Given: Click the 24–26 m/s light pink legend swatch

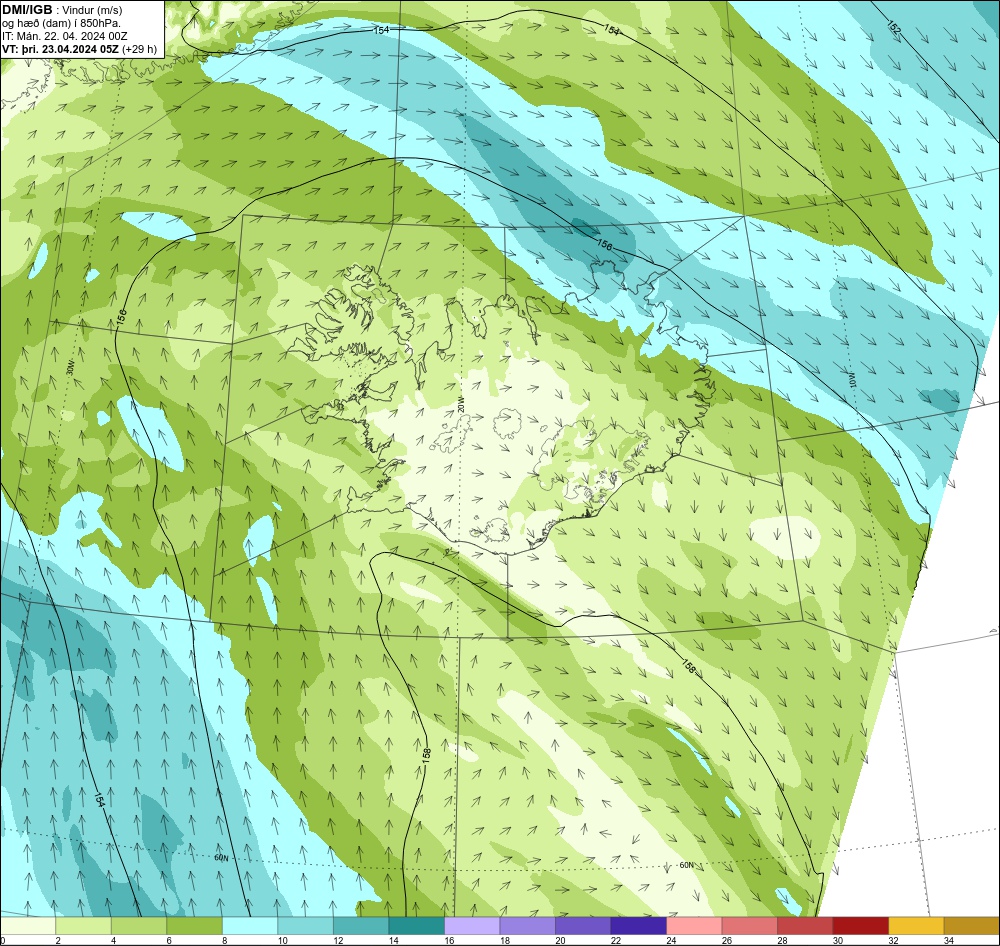Looking at the screenshot, I should pyautogui.click(x=694, y=926).
